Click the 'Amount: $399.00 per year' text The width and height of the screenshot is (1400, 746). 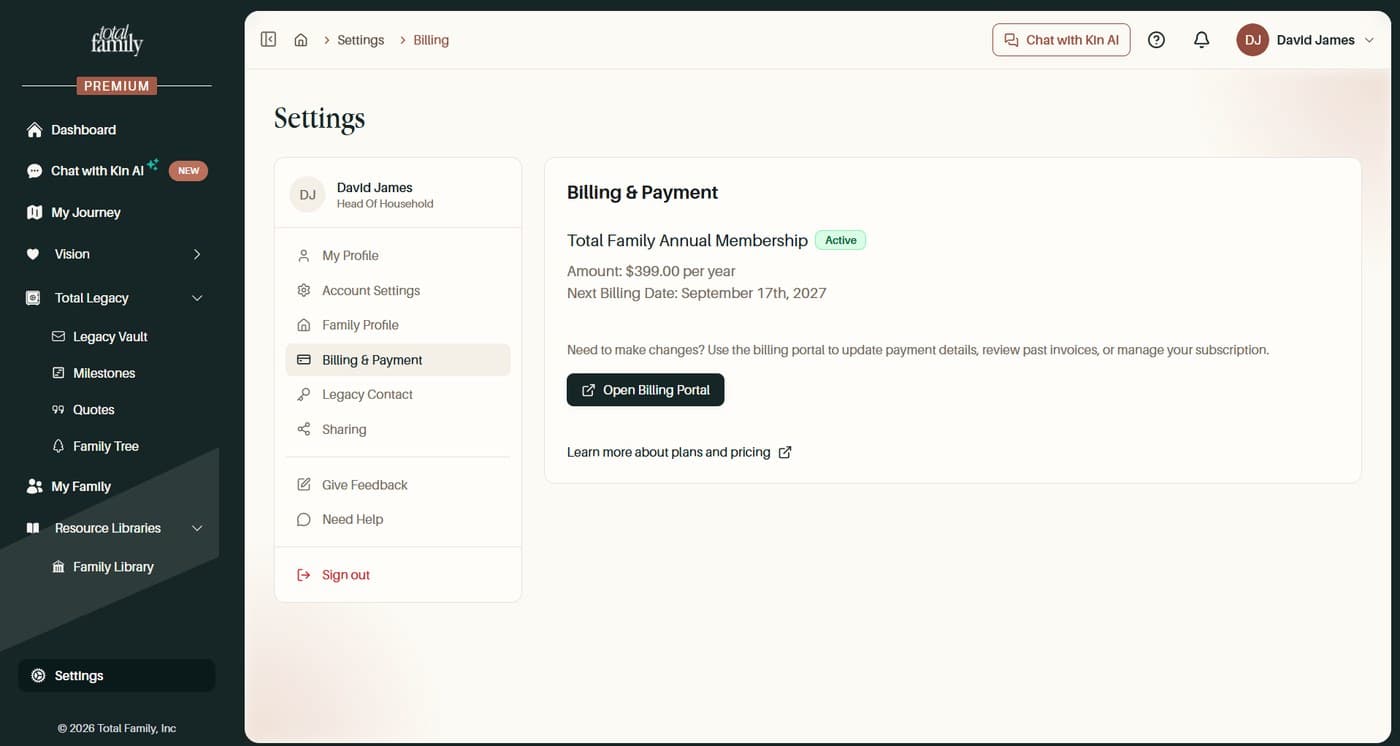651,271
